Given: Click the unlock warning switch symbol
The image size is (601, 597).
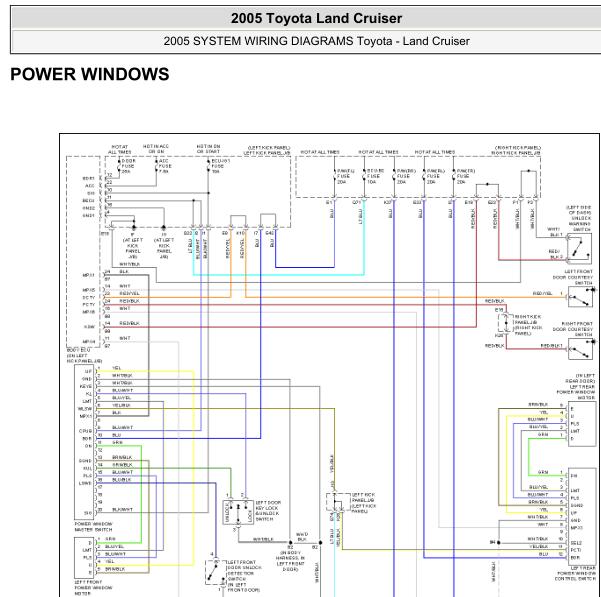Looking at the screenshot, I should [579, 249].
